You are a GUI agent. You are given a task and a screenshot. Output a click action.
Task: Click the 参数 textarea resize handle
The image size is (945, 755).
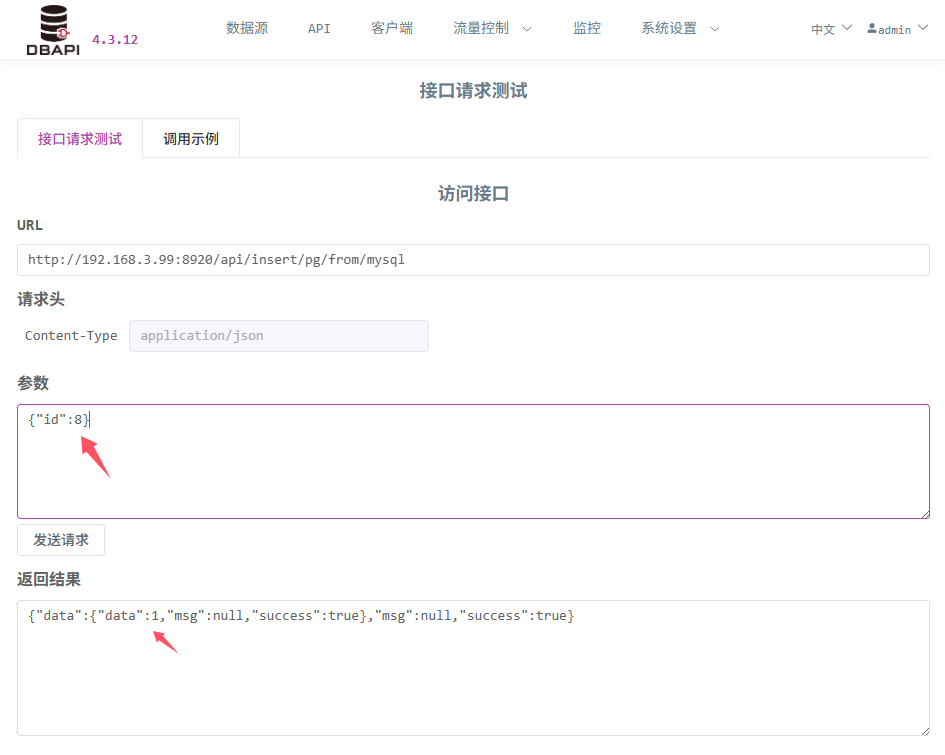(x=924, y=513)
